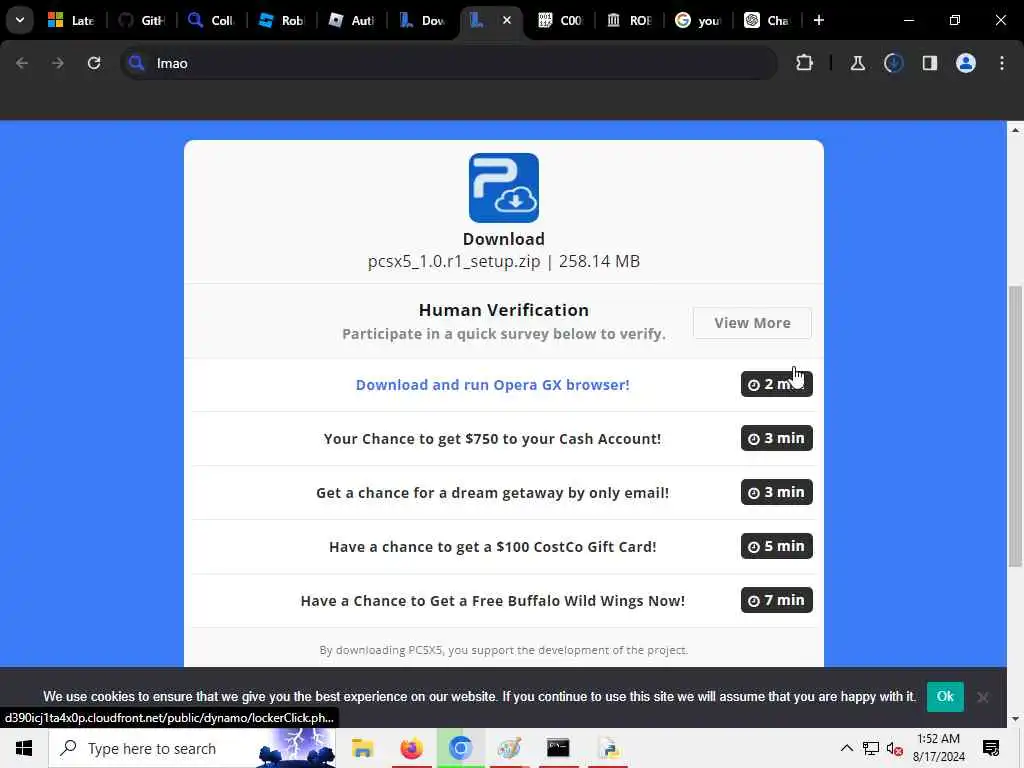Open Chrome Labs flask icon
The image size is (1024, 768).
click(857, 63)
